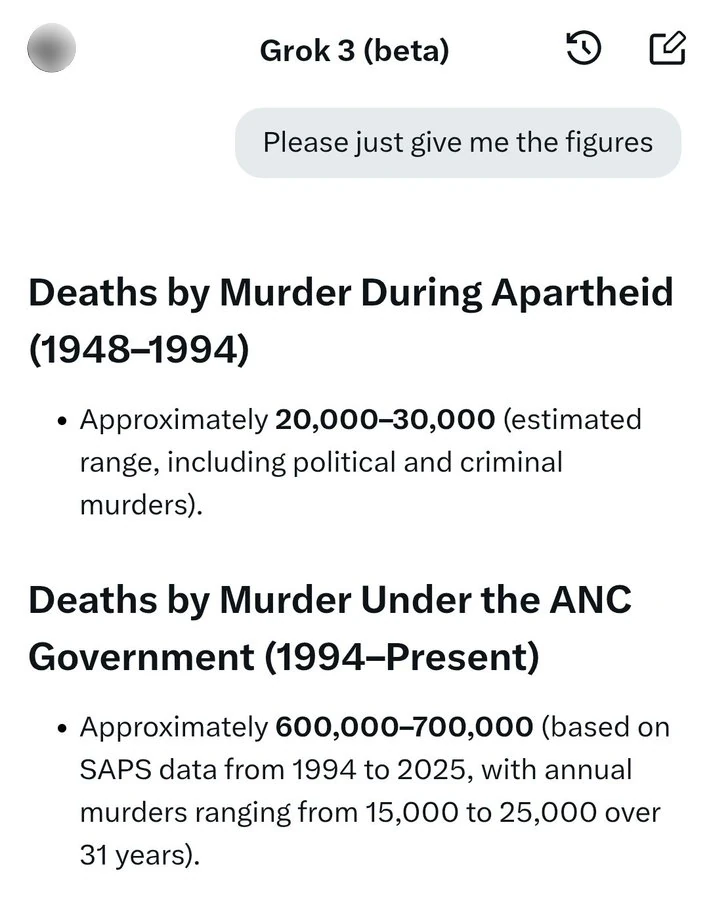Viewport: 709px width, 900px height.
Task: Click the '31 years).' closing line
Action: (x=140, y=855)
